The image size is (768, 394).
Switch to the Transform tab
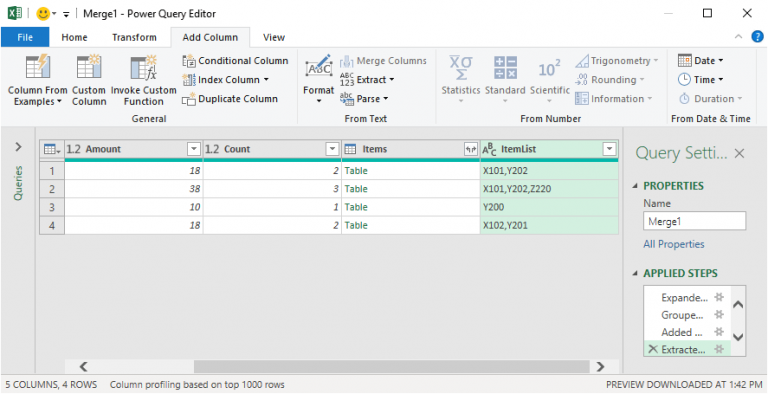(134, 37)
